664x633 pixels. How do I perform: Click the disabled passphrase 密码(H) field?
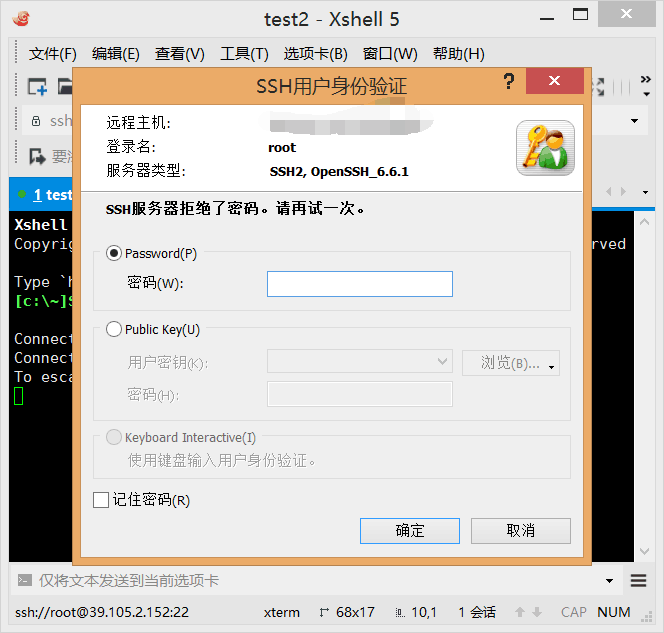click(x=360, y=394)
